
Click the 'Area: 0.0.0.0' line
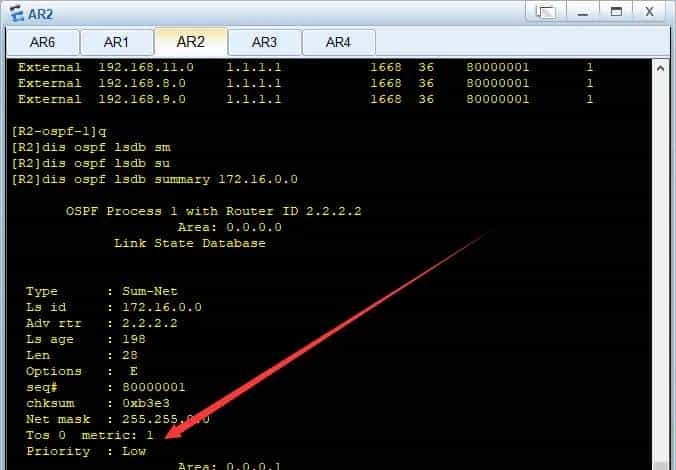(x=229, y=227)
